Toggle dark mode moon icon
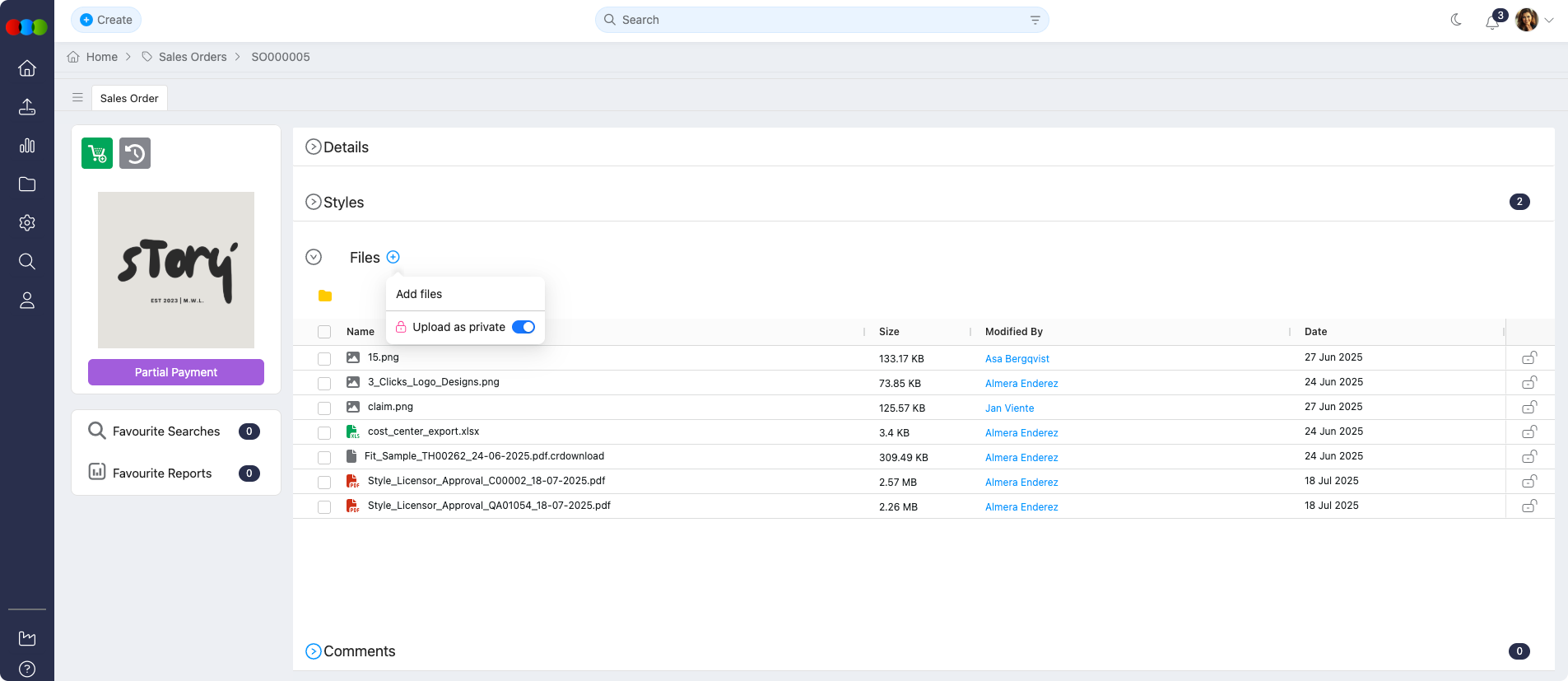The height and width of the screenshot is (681, 1568). [1456, 20]
